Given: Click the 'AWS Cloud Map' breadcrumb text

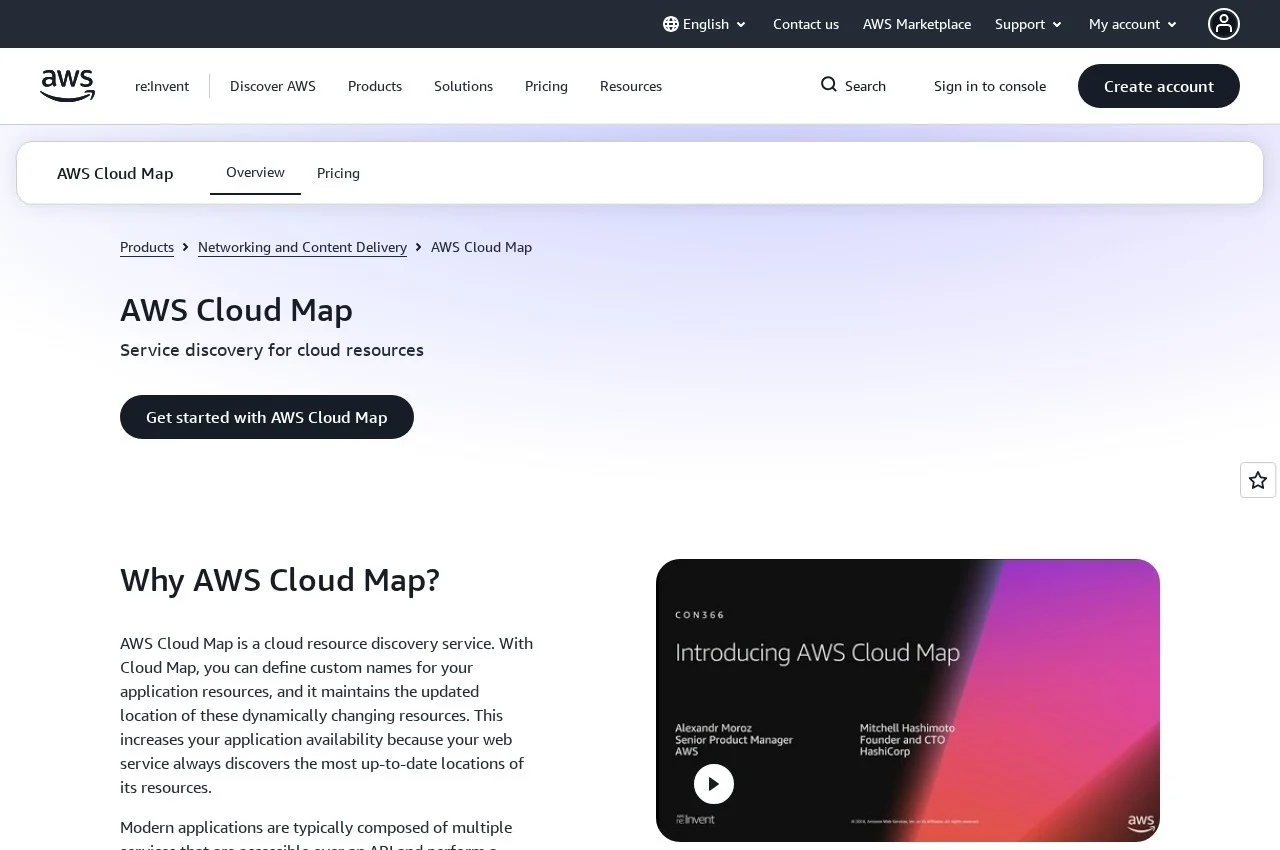Looking at the screenshot, I should point(481,247).
